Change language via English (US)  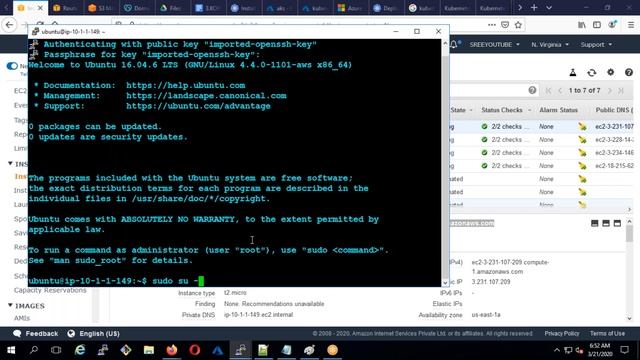(x=93, y=333)
